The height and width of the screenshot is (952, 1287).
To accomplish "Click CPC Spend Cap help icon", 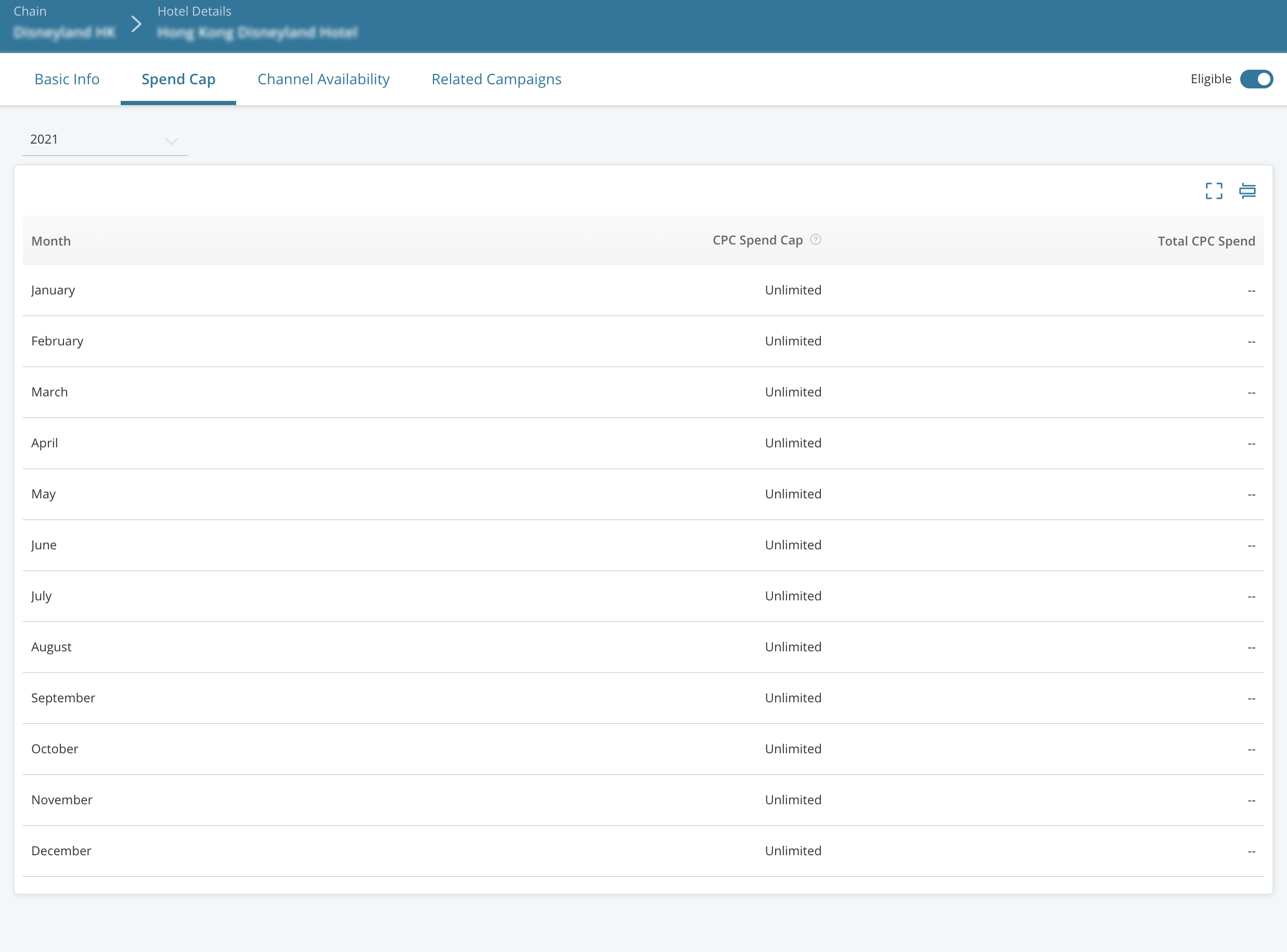I will pyautogui.click(x=815, y=240).
